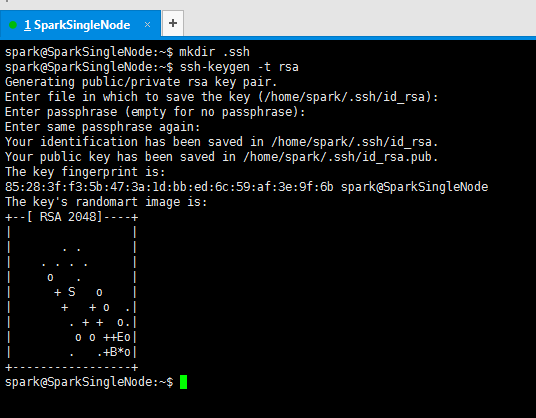Click the RSA 2048 randomart header

tap(72, 217)
